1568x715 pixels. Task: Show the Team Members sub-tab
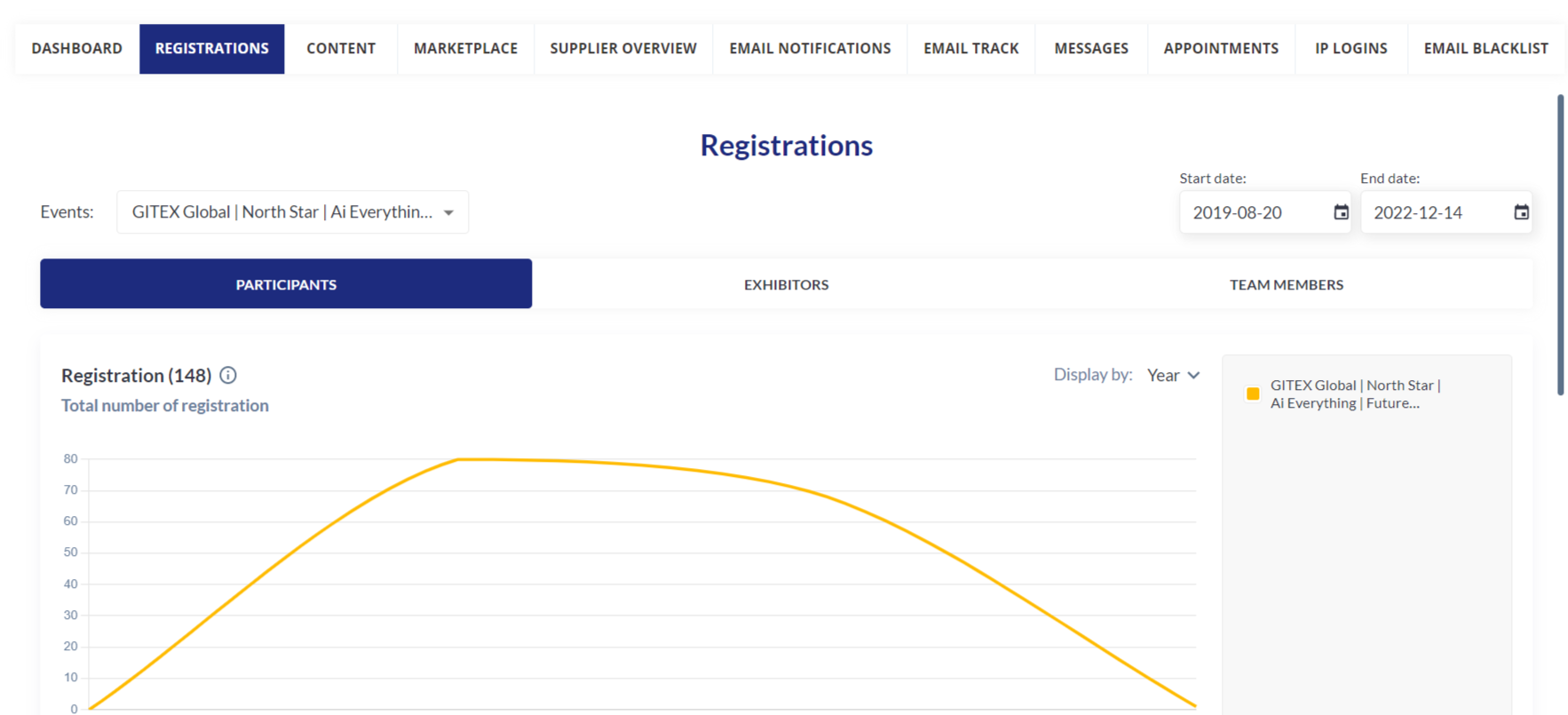point(1286,284)
